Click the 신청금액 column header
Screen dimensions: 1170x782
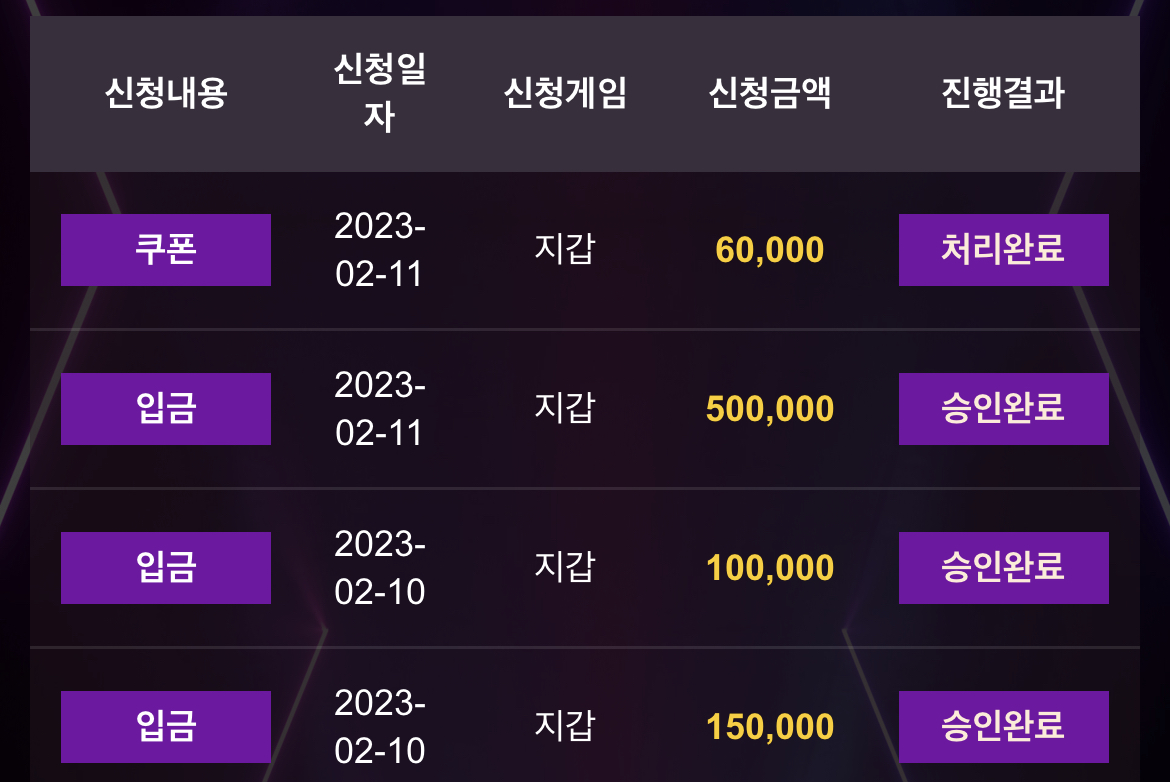769,93
